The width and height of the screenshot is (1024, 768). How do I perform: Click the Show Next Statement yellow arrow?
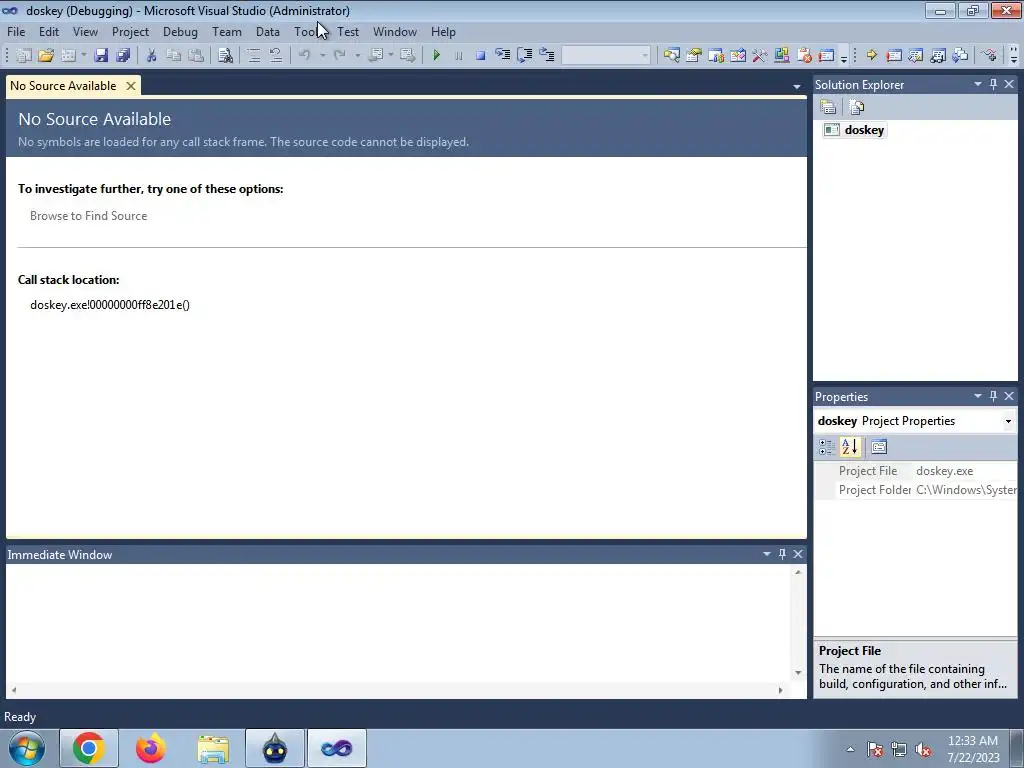pos(871,56)
